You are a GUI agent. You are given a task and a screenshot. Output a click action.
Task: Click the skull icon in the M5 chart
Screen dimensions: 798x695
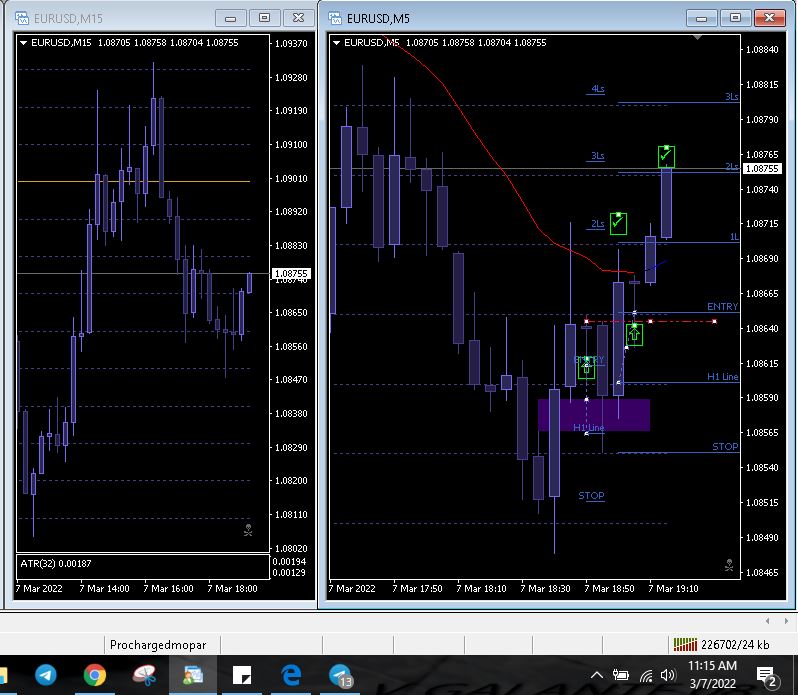coord(729,565)
